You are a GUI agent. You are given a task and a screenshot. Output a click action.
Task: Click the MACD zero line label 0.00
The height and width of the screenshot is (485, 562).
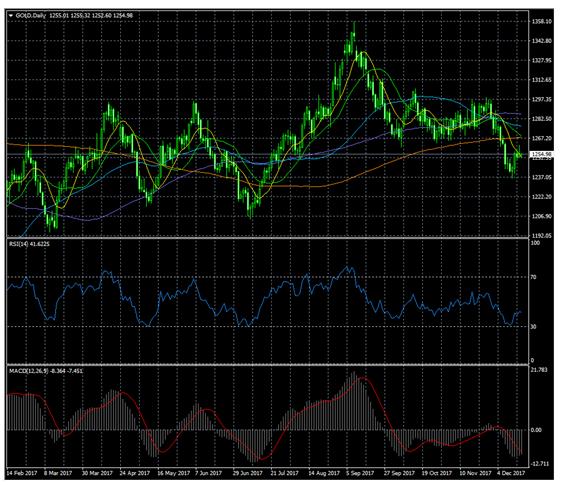537,430
